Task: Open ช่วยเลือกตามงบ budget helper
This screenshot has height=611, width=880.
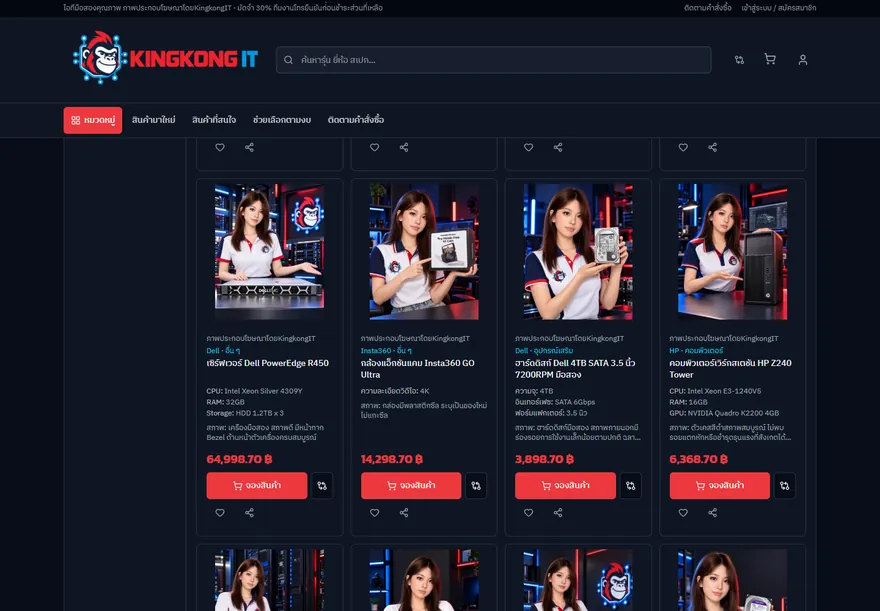Action: (x=282, y=120)
